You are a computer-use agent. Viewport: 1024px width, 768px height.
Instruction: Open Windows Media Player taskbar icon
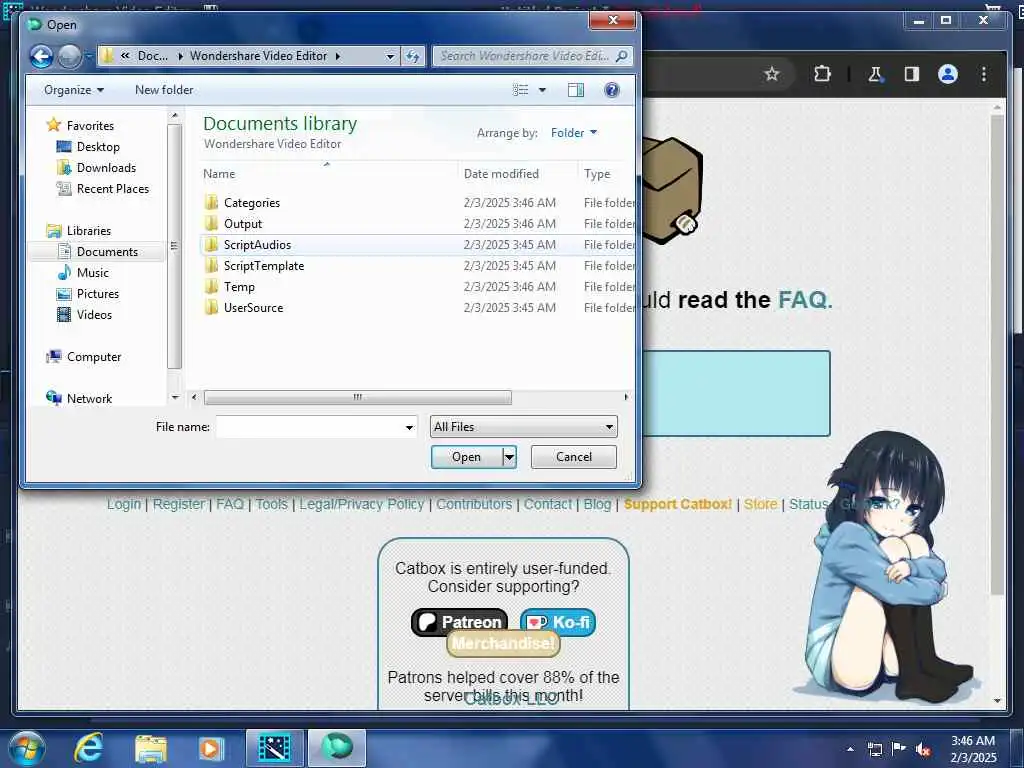click(x=211, y=749)
